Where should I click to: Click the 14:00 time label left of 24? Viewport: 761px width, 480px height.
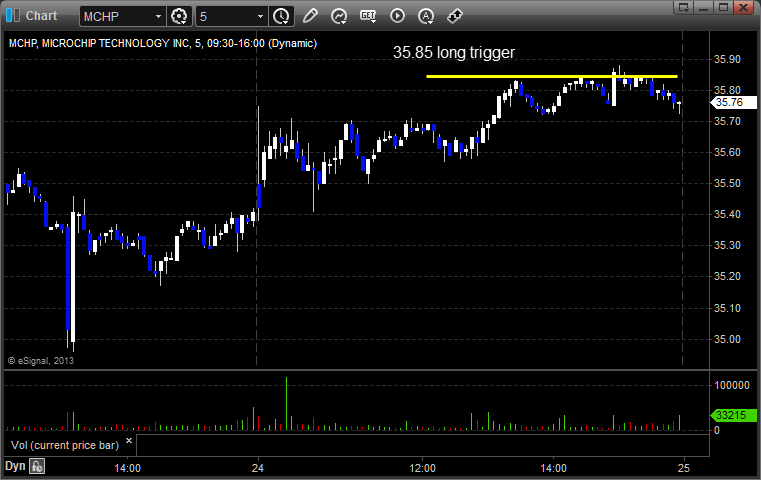pyautogui.click(x=127, y=468)
